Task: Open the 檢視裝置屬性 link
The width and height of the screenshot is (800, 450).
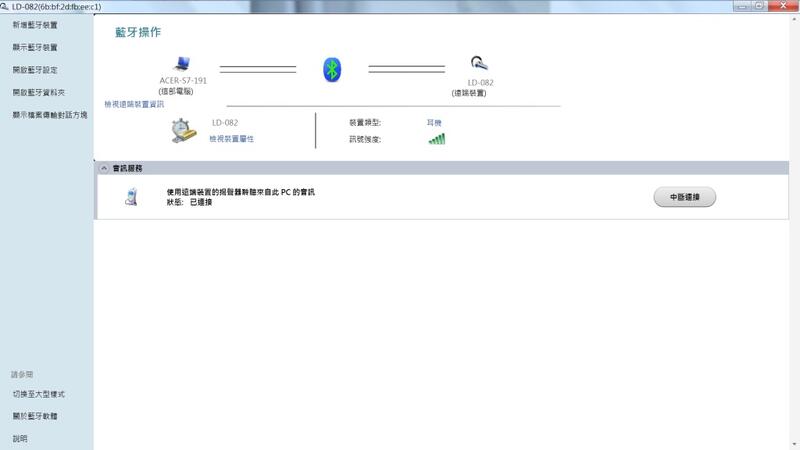Action: [231, 139]
